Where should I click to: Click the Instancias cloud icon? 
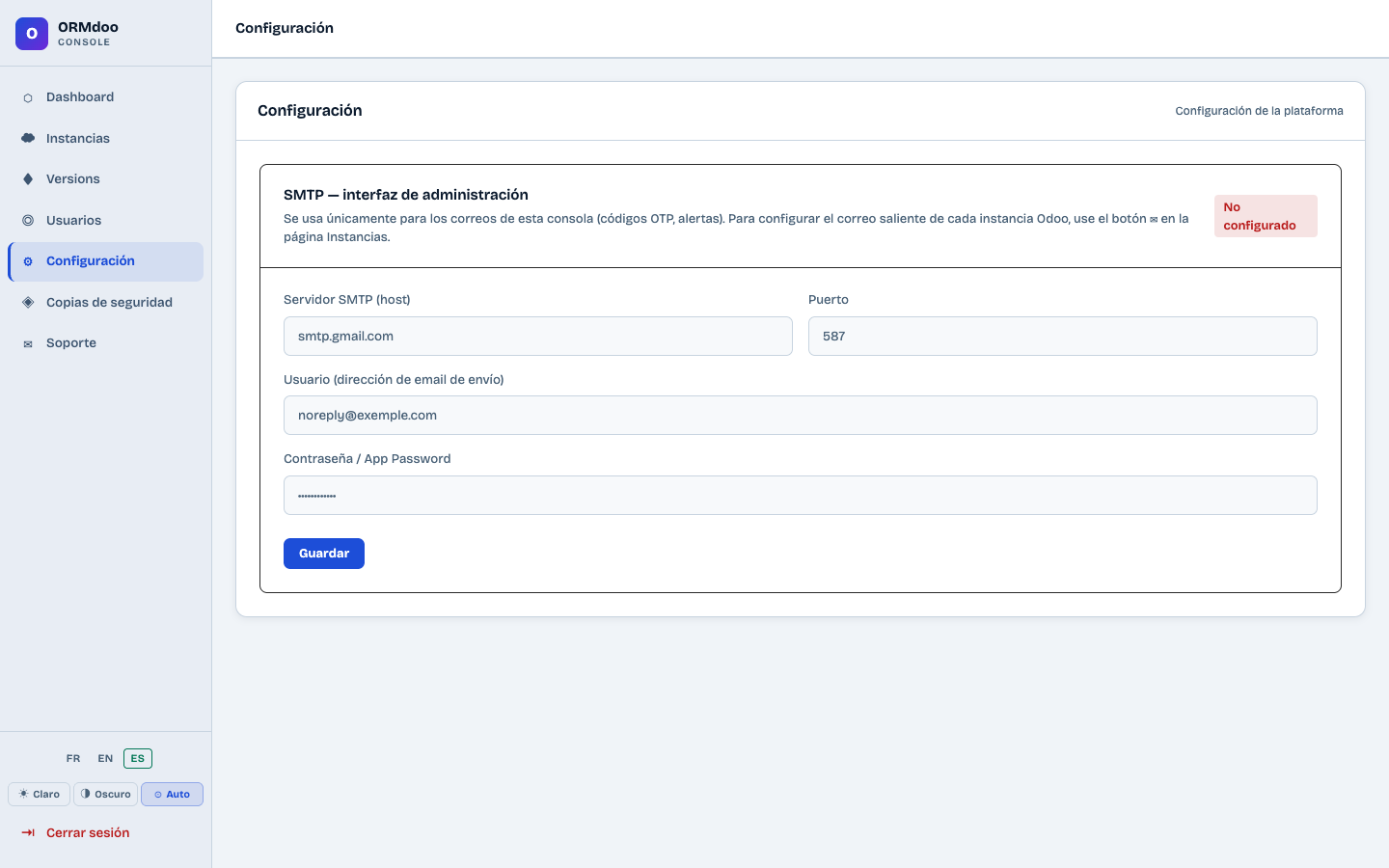[x=28, y=138]
